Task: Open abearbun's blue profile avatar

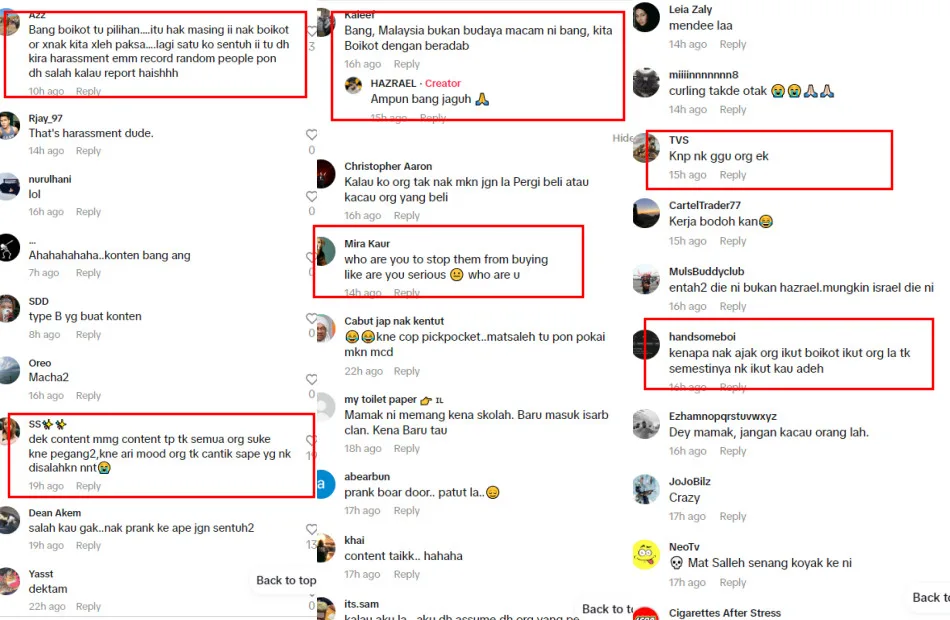Action: [x=325, y=484]
